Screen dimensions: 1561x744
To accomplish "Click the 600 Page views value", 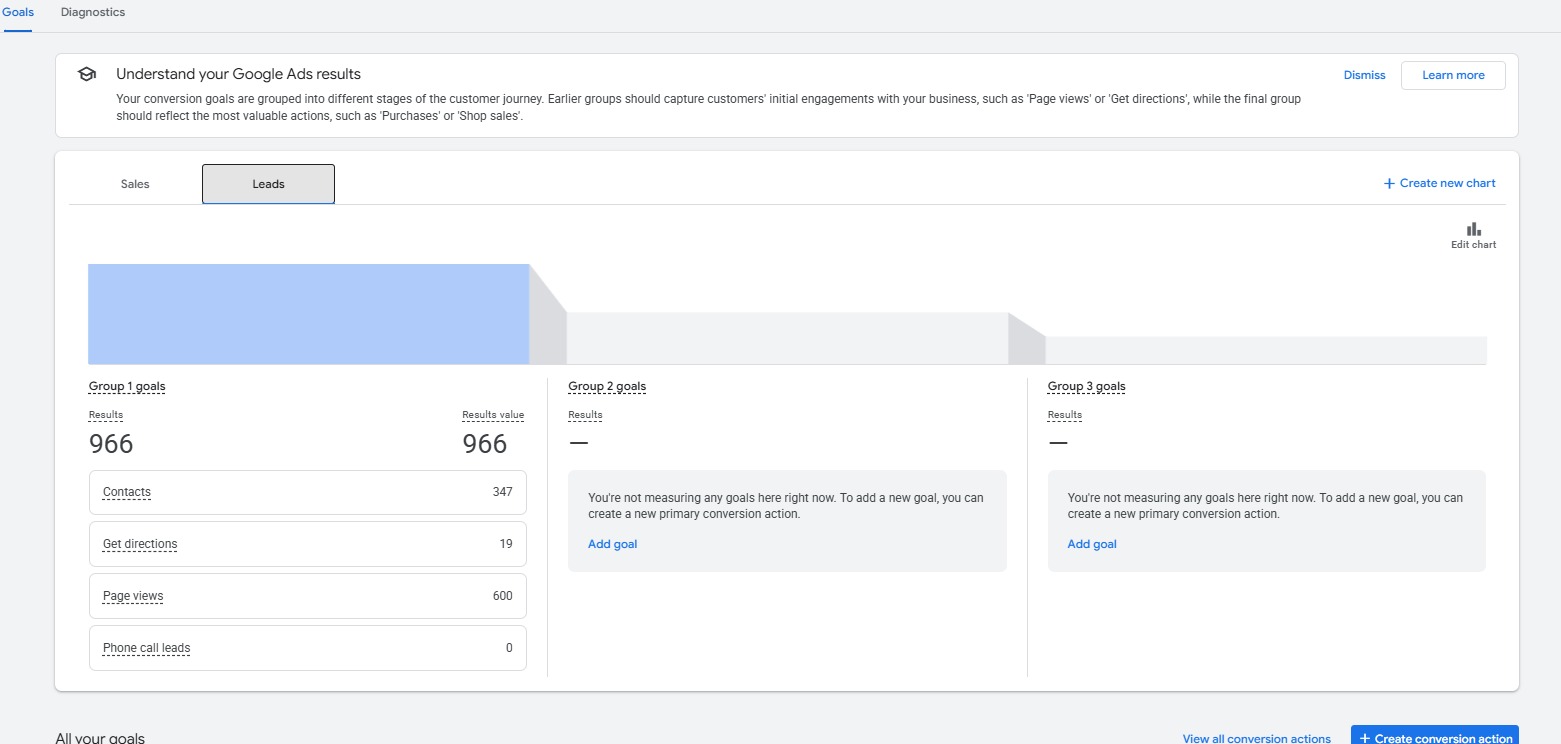I will [502, 596].
